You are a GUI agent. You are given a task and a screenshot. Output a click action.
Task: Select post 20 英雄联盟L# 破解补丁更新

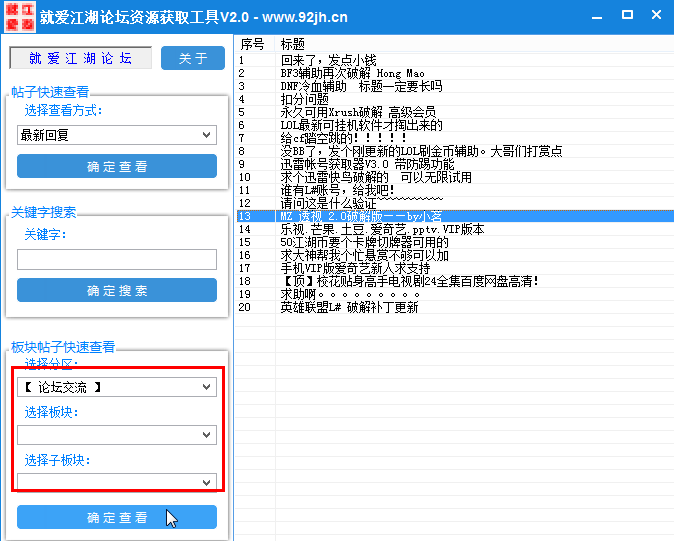[349, 307]
